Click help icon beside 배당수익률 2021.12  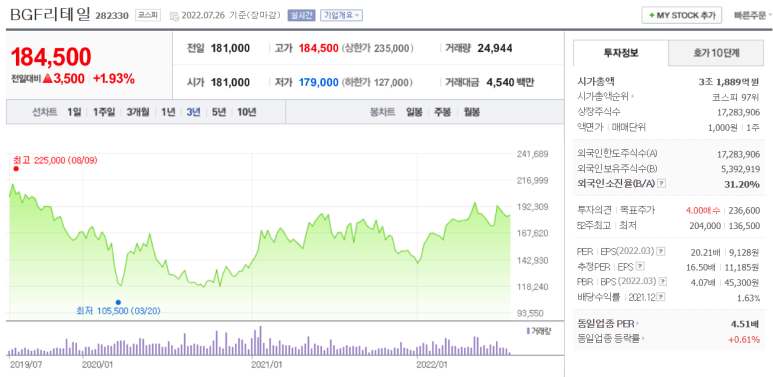[661, 297]
